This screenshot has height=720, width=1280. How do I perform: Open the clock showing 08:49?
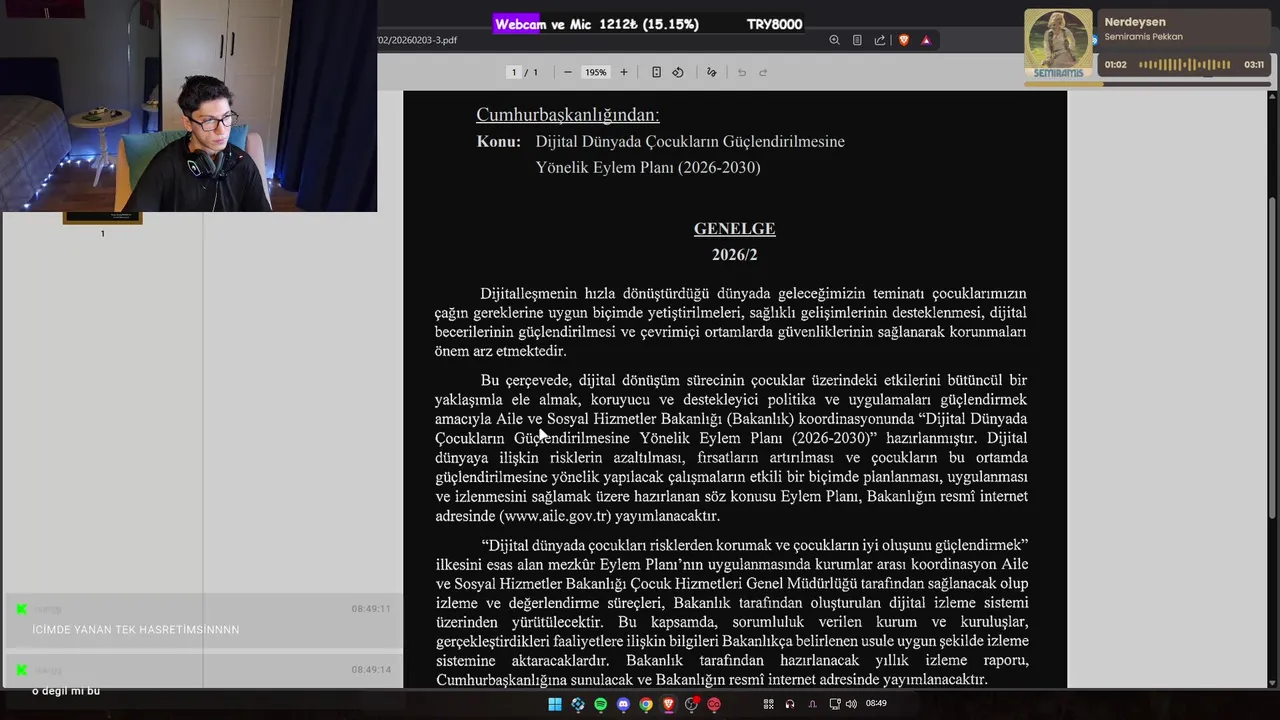876,704
